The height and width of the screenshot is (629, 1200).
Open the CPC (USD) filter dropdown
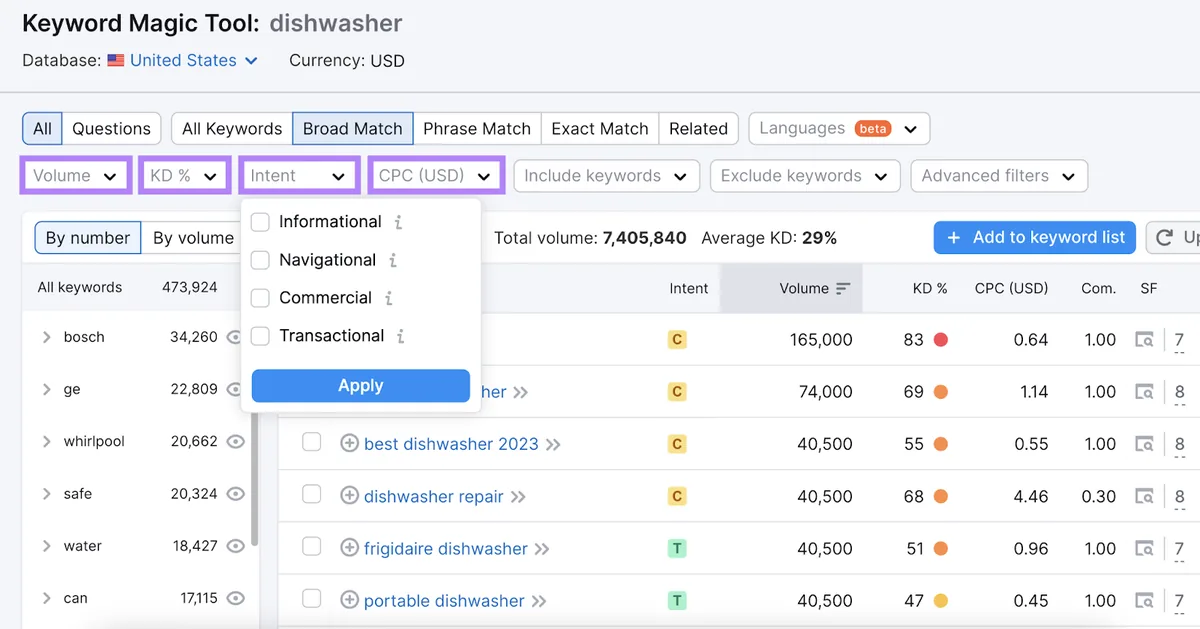436,175
